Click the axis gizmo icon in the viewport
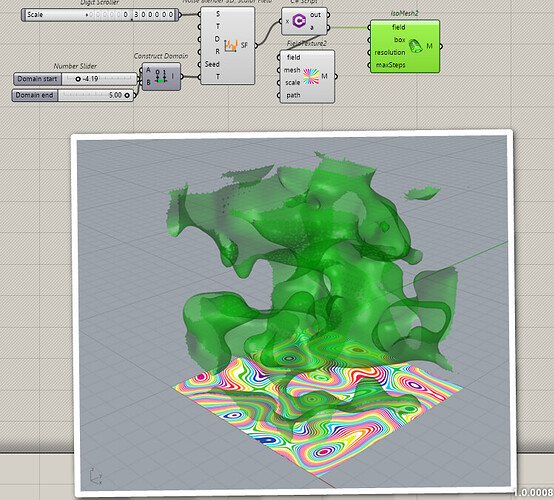 click(95, 476)
